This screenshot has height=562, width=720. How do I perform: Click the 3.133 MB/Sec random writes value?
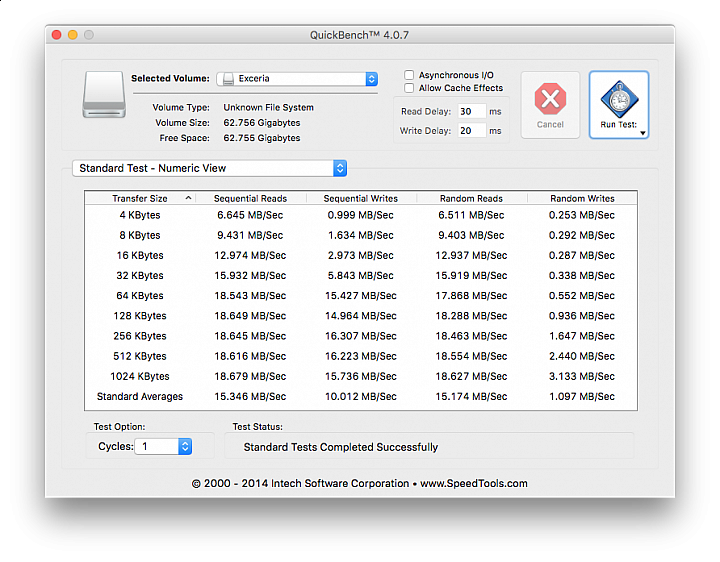582,377
